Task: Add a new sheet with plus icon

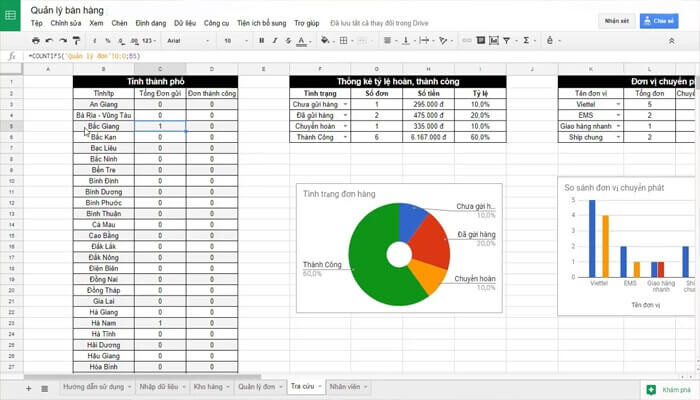Action: tap(28, 387)
